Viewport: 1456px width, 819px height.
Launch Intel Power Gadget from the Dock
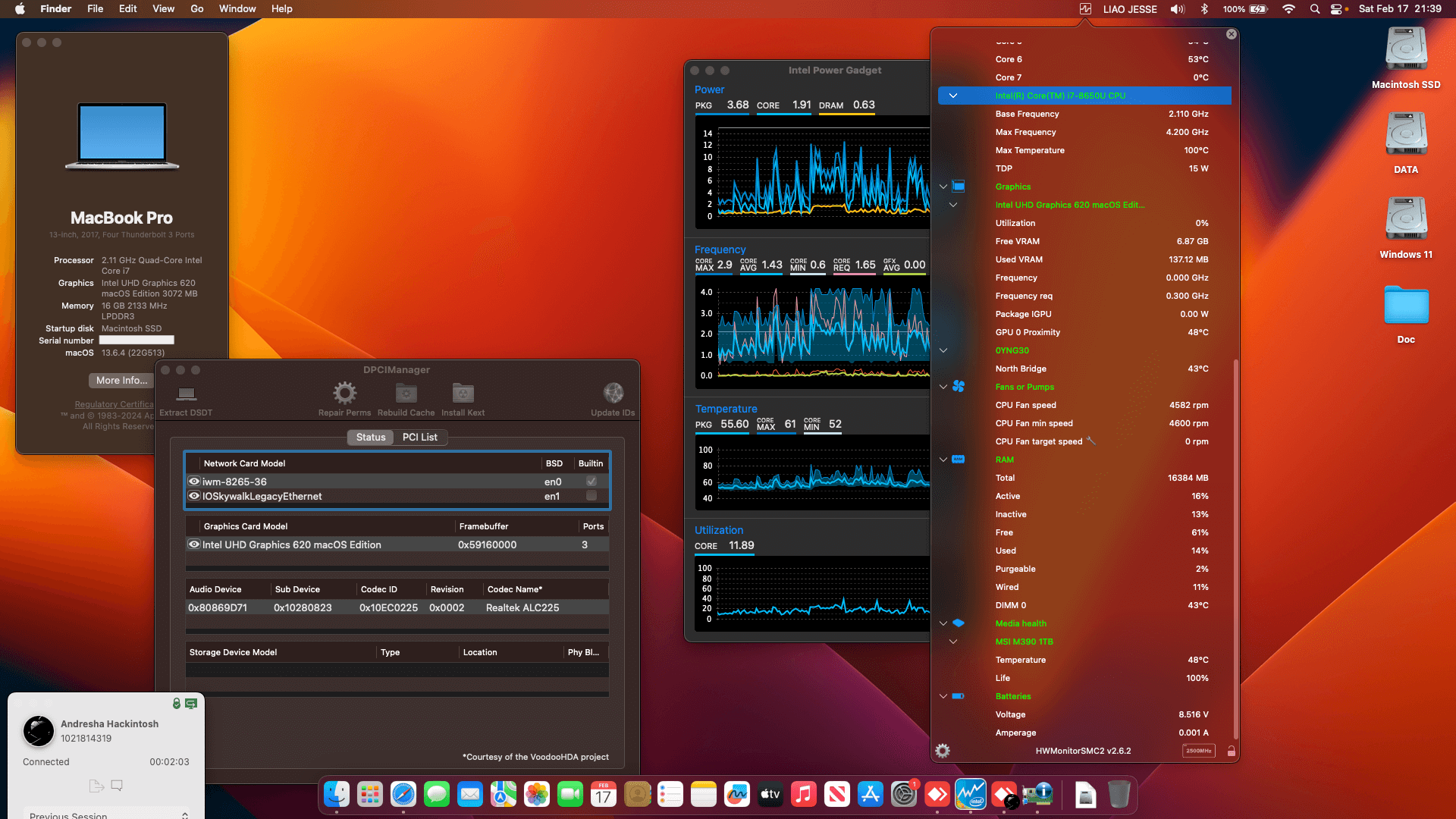[971, 794]
